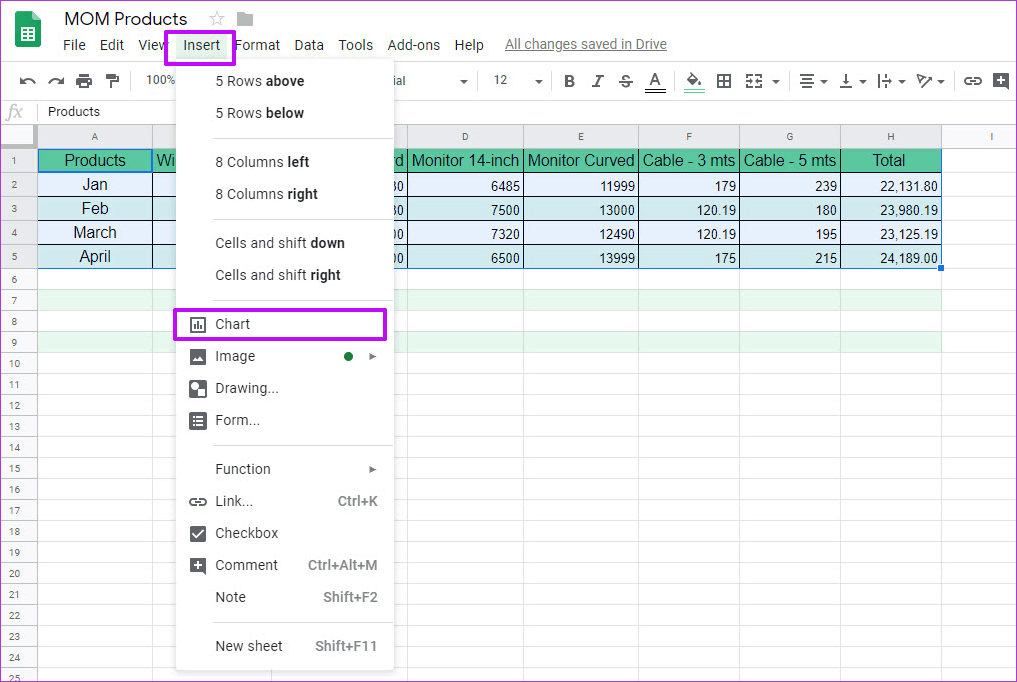
Task: Apply strikethrough formatting
Action: (x=626, y=81)
